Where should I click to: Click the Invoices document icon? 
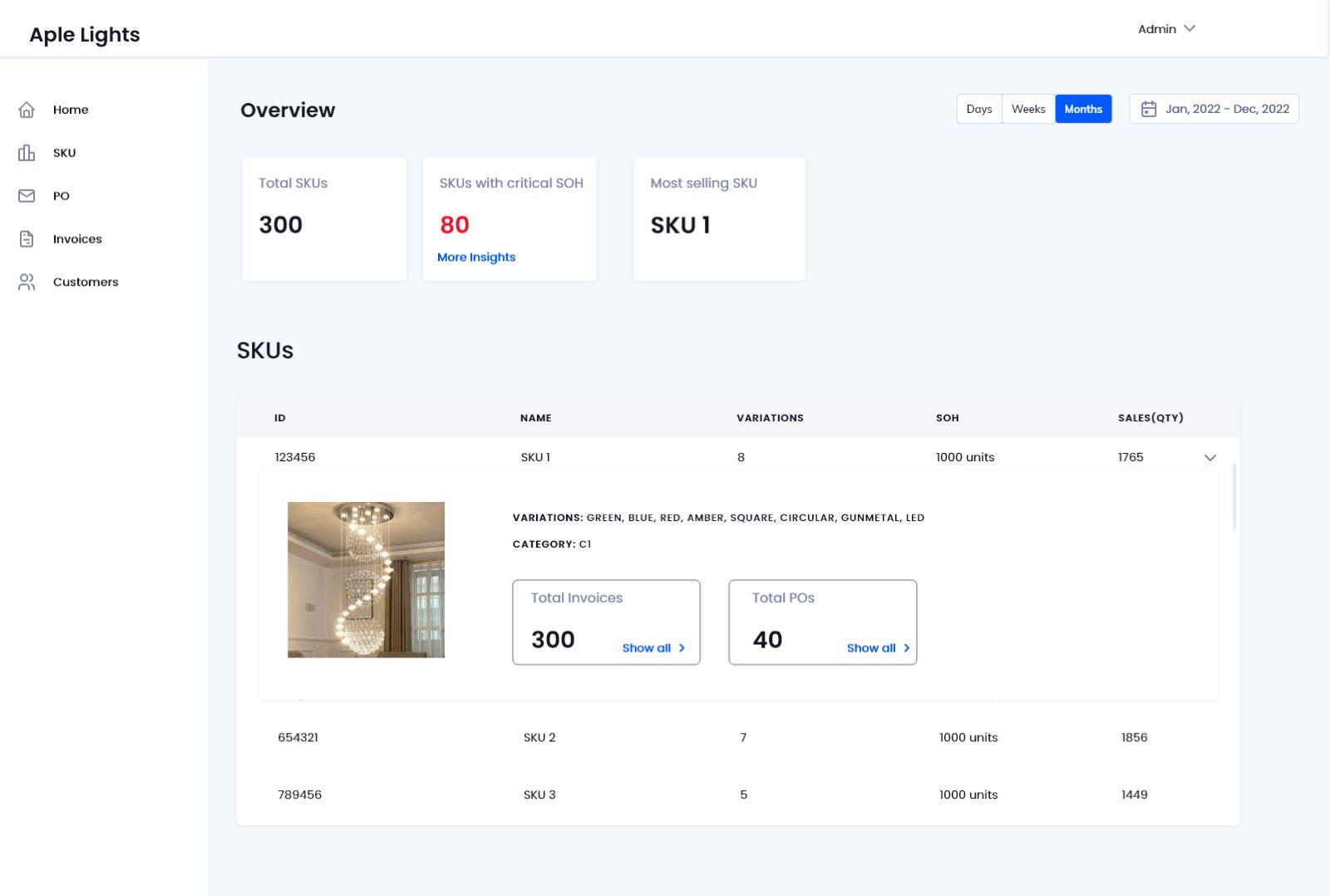[x=27, y=239]
